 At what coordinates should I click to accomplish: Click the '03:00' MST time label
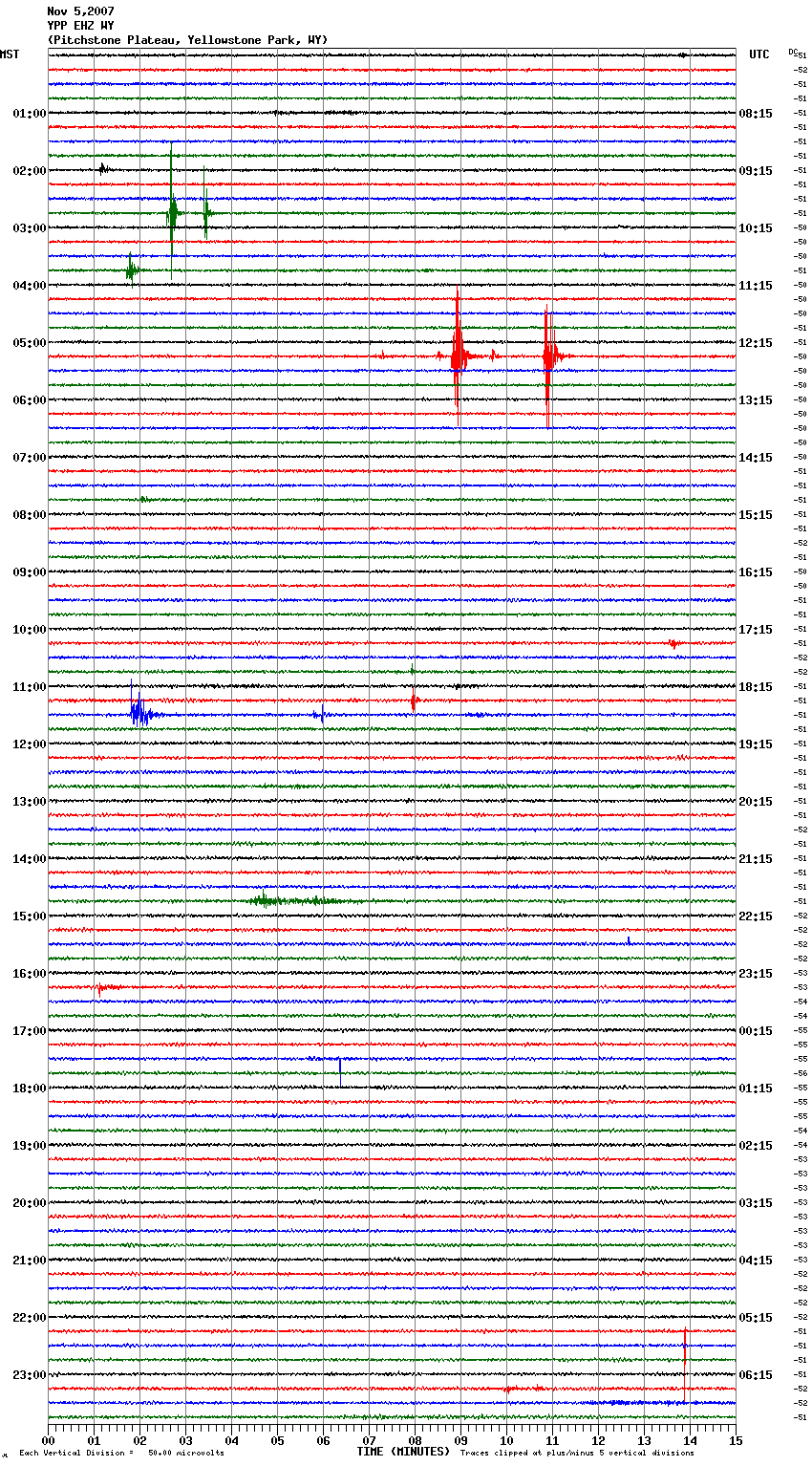[x=30, y=228]
